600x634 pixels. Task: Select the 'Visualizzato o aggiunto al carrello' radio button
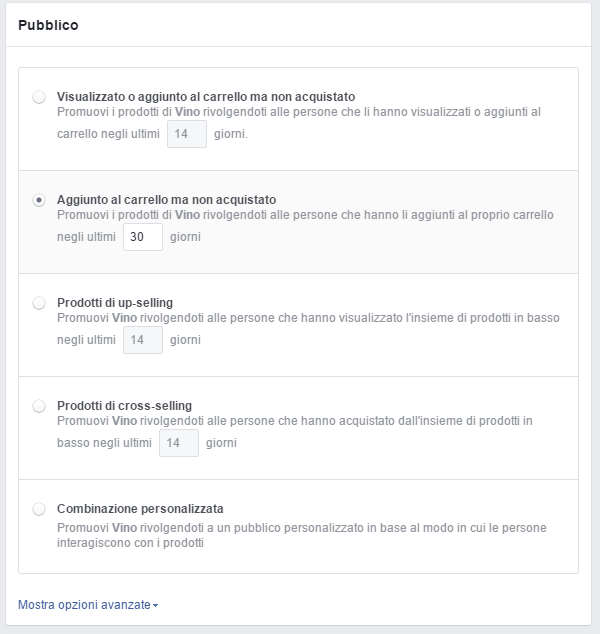[x=39, y=97]
